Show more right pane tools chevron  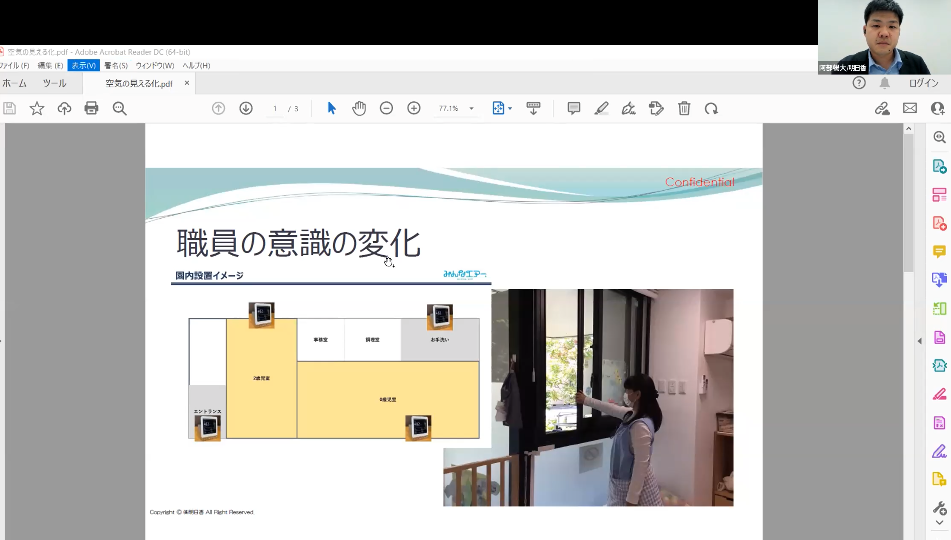coord(939,522)
